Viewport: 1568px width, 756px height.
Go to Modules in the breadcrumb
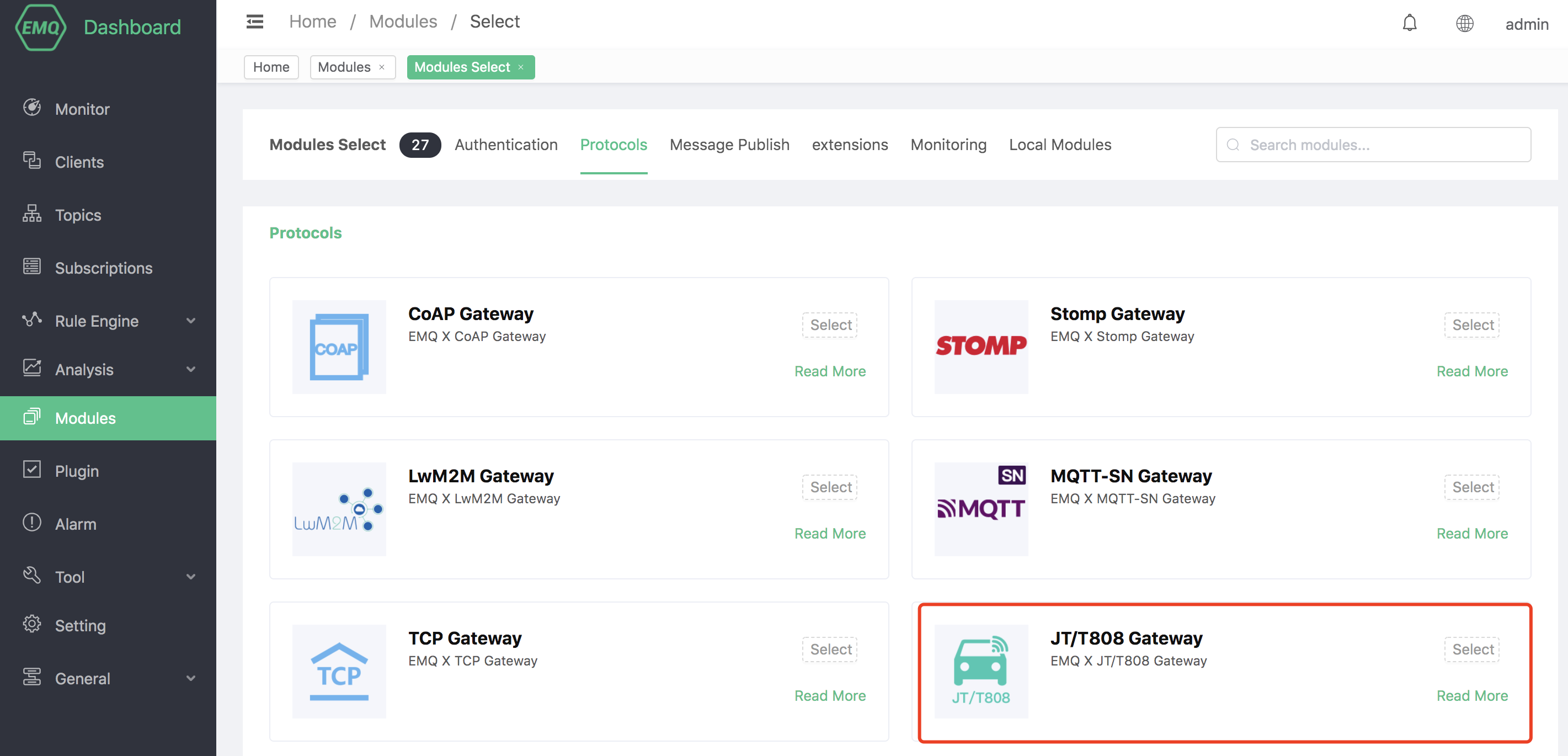403,22
